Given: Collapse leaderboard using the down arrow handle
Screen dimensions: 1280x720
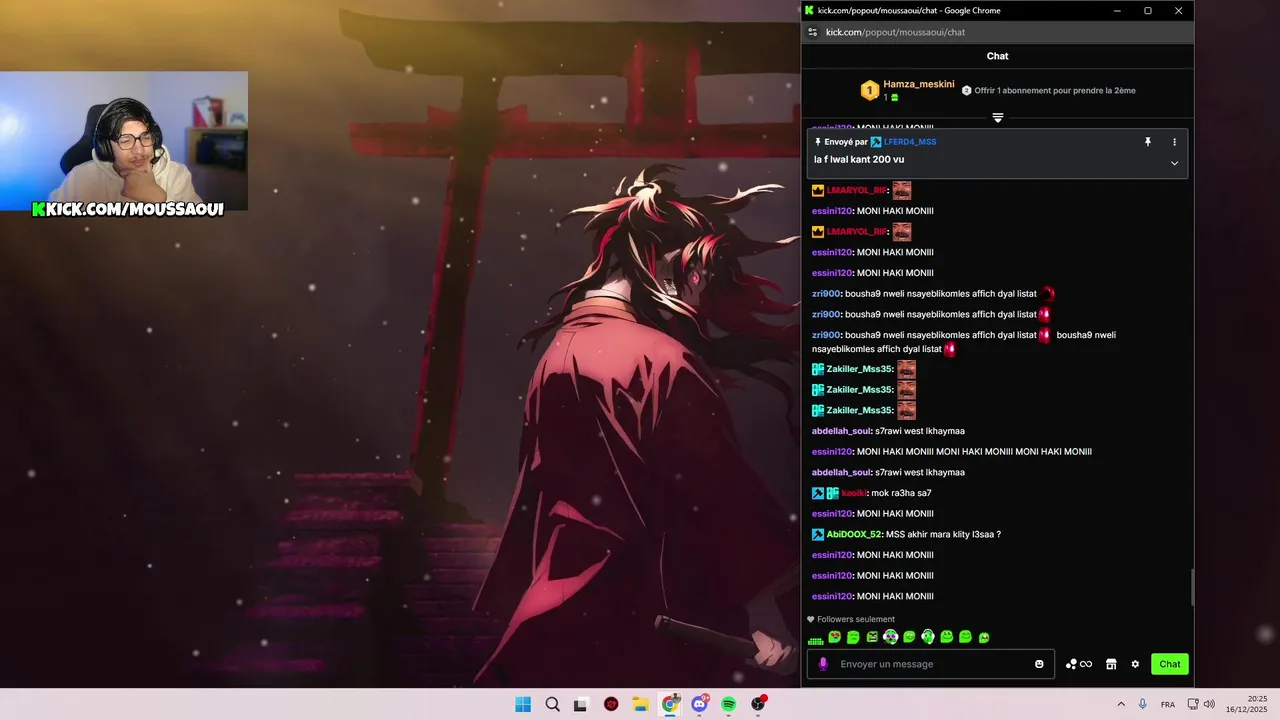Looking at the screenshot, I should [x=998, y=118].
